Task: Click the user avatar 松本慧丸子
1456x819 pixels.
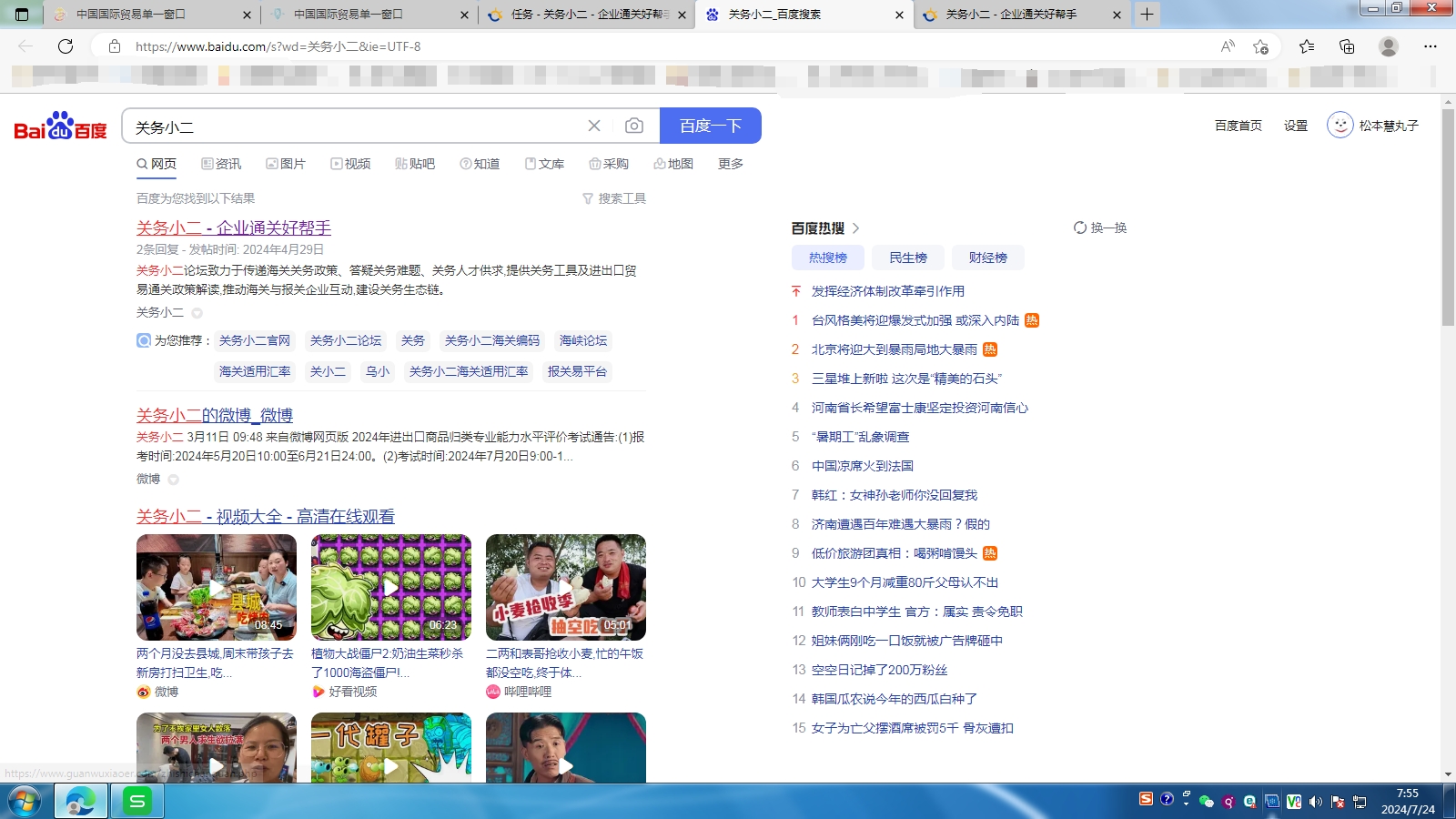Action: (x=1340, y=125)
